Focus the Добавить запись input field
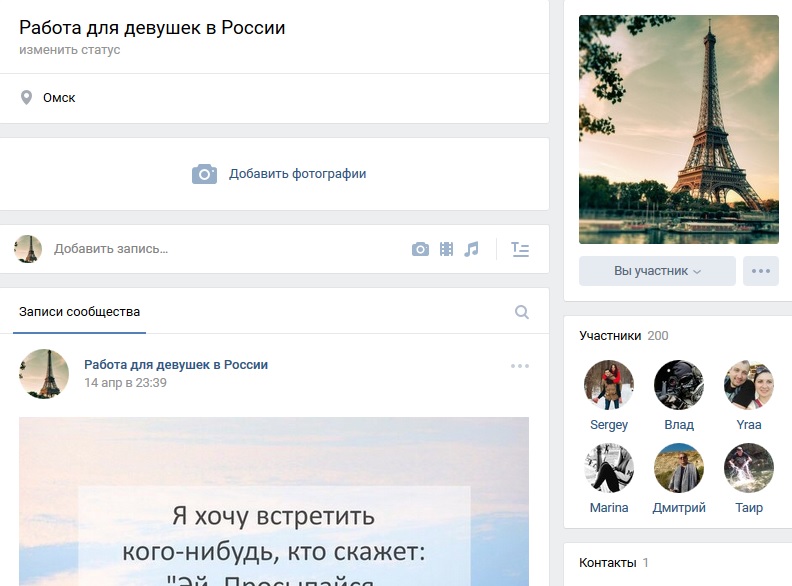 tap(227, 249)
